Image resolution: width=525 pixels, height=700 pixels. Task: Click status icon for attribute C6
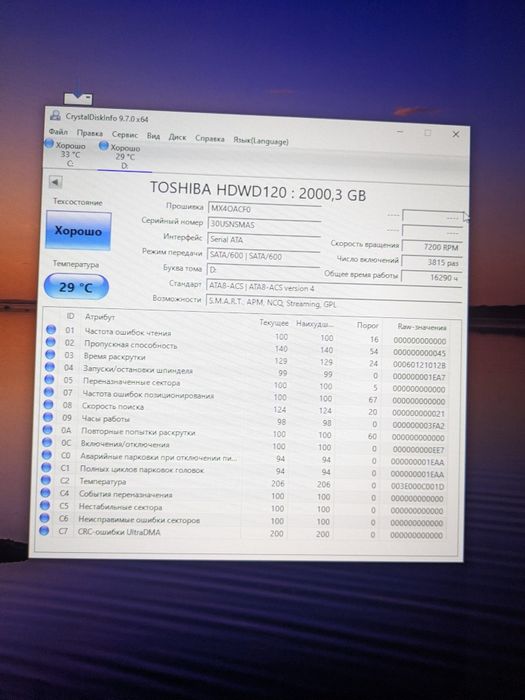pos(44,518)
